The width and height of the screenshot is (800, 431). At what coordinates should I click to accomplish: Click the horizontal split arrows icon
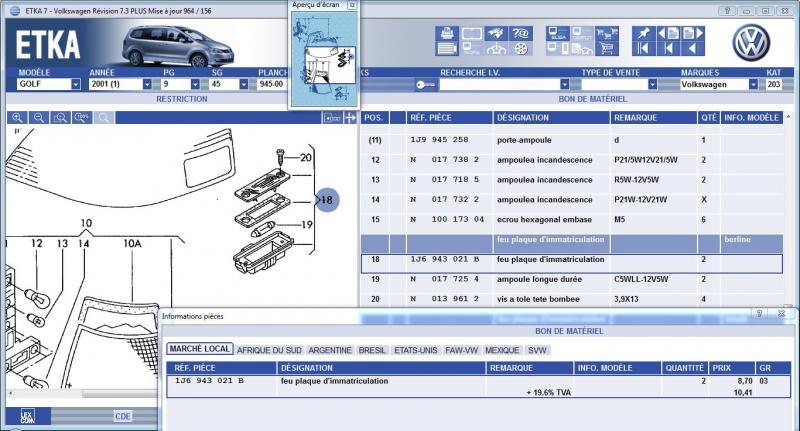[350, 118]
